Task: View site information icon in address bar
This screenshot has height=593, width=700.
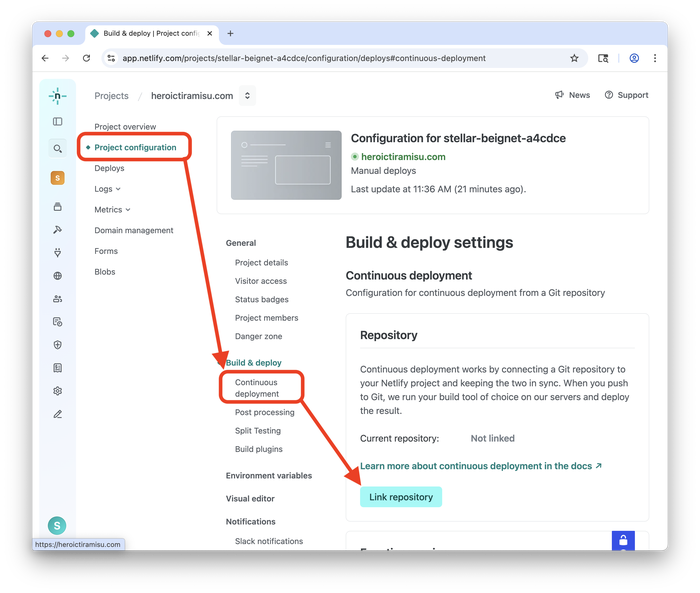Action: tap(111, 58)
